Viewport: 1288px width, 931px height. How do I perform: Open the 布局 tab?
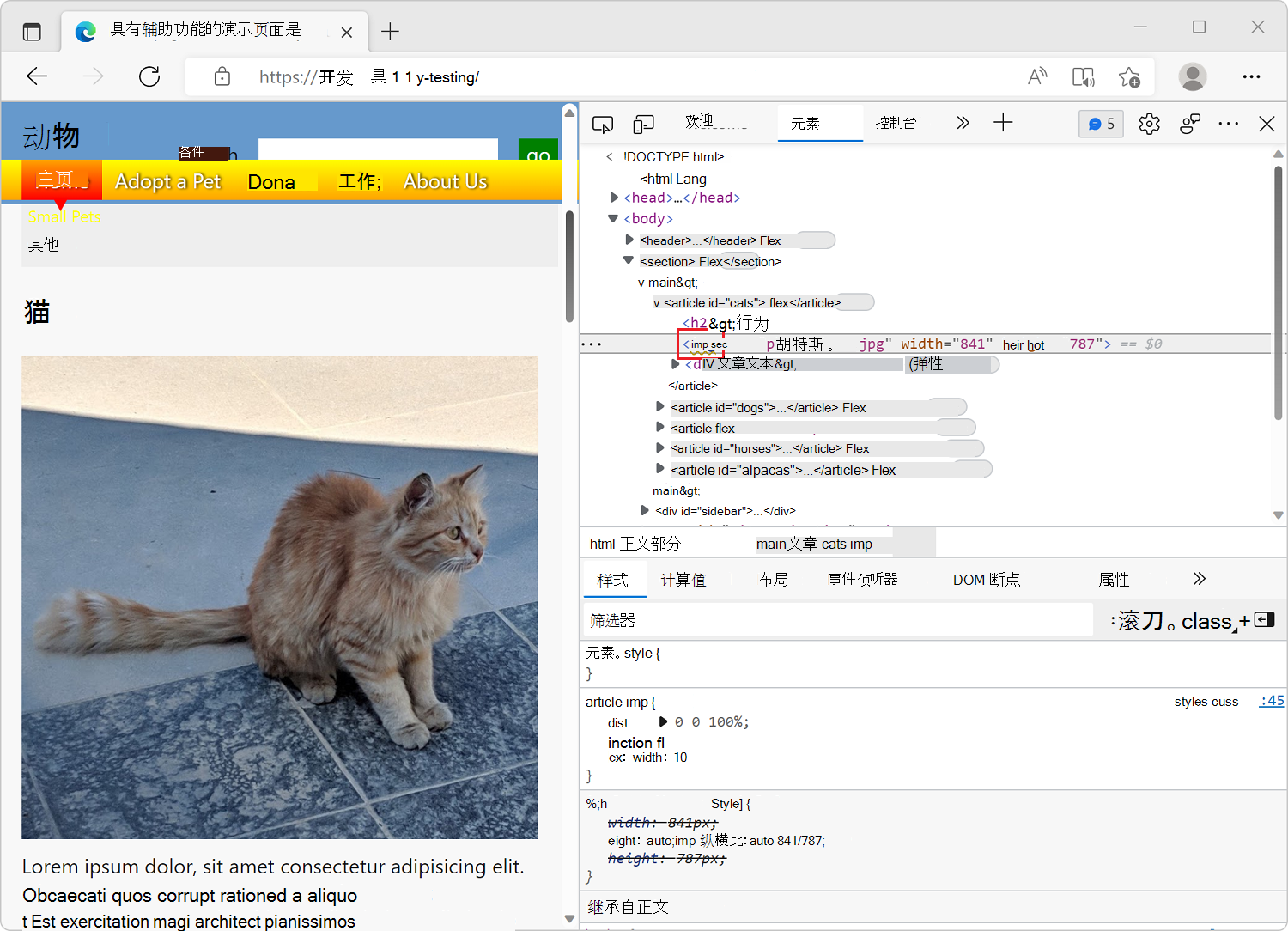pyautogui.click(x=773, y=580)
